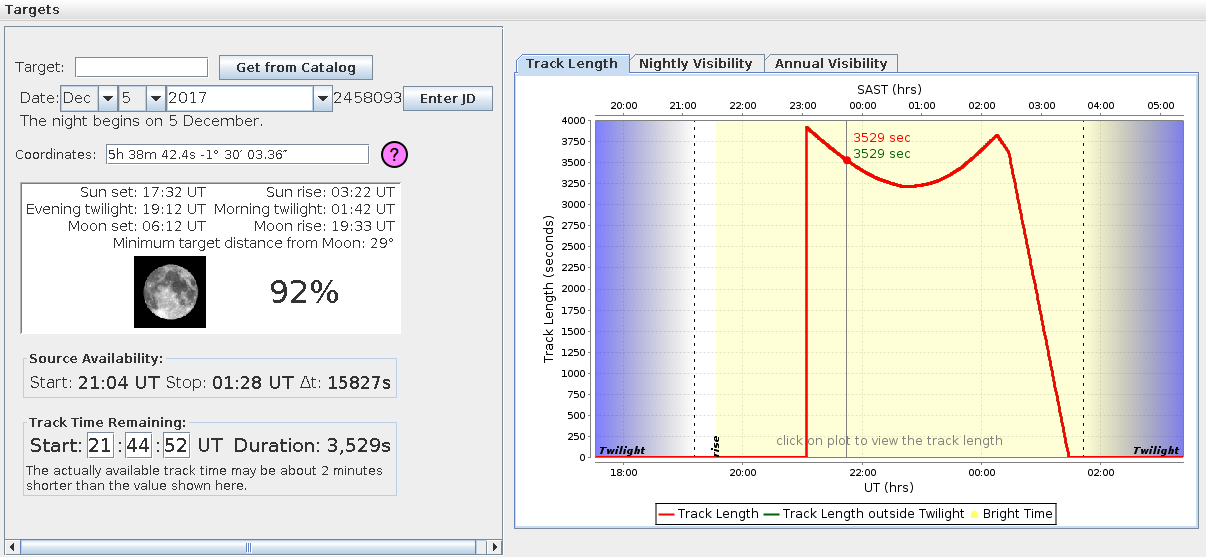
Task: Select the Start minute field showing 44
Action: pyautogui.click(x=137, y=445)
